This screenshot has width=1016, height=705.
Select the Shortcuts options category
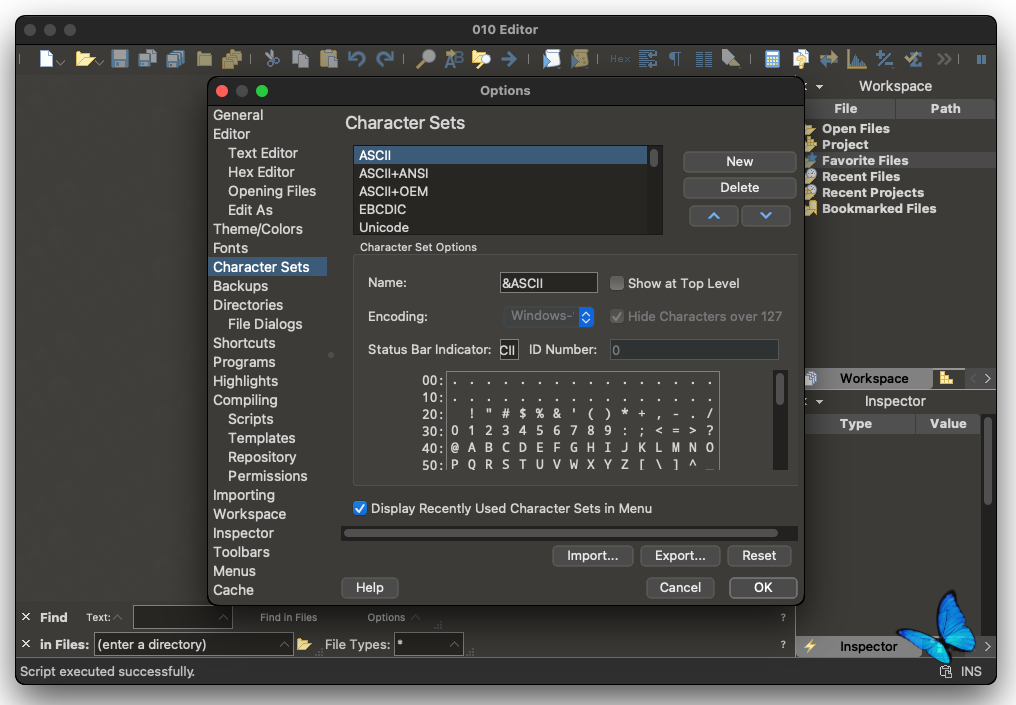[244, 343]
